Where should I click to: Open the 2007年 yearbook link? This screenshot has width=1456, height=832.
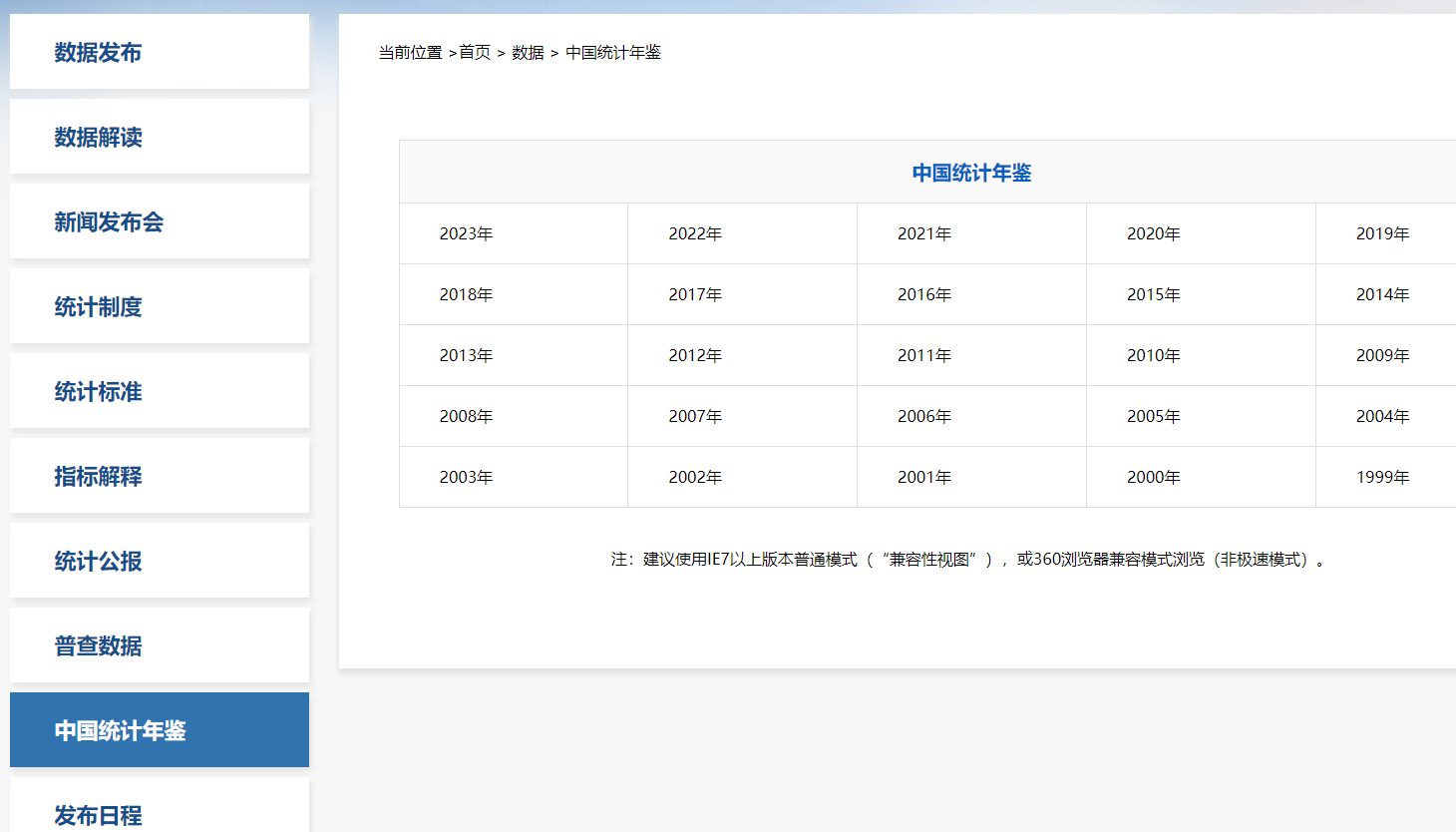695,417
